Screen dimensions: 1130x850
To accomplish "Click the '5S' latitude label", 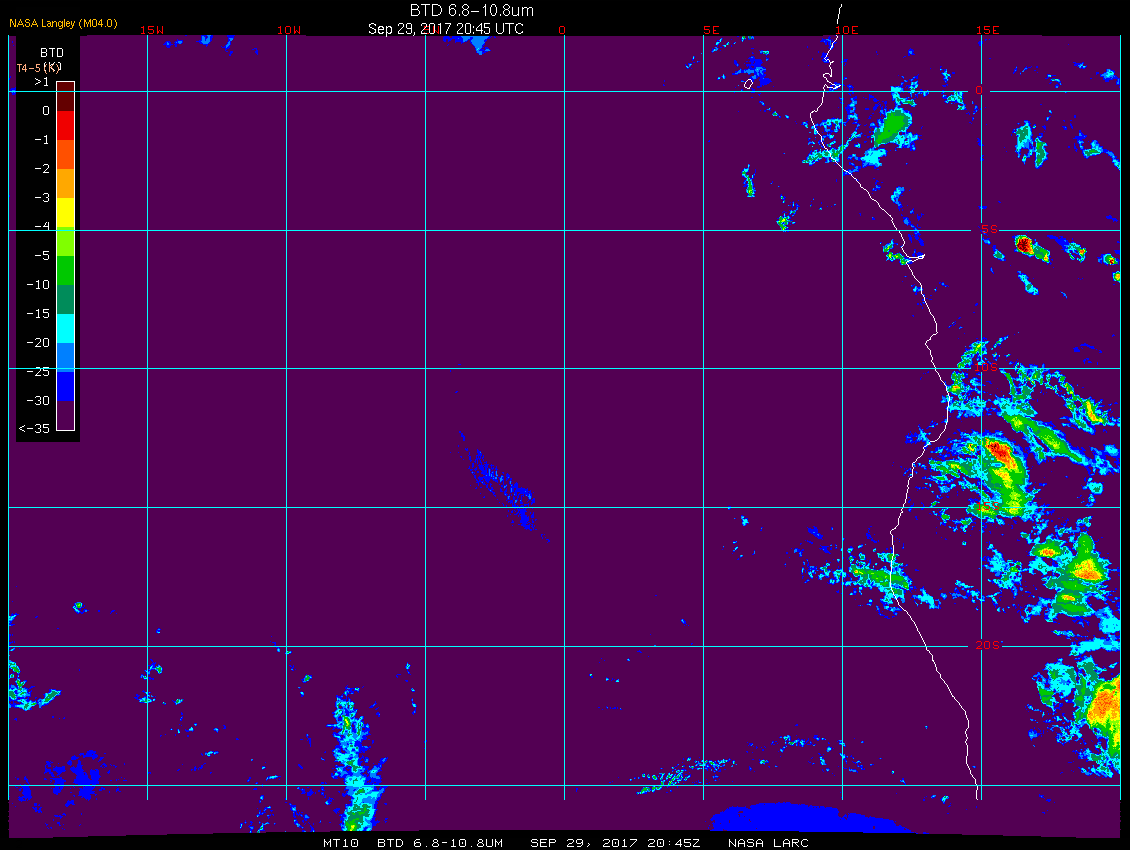I will pos(989,229).
